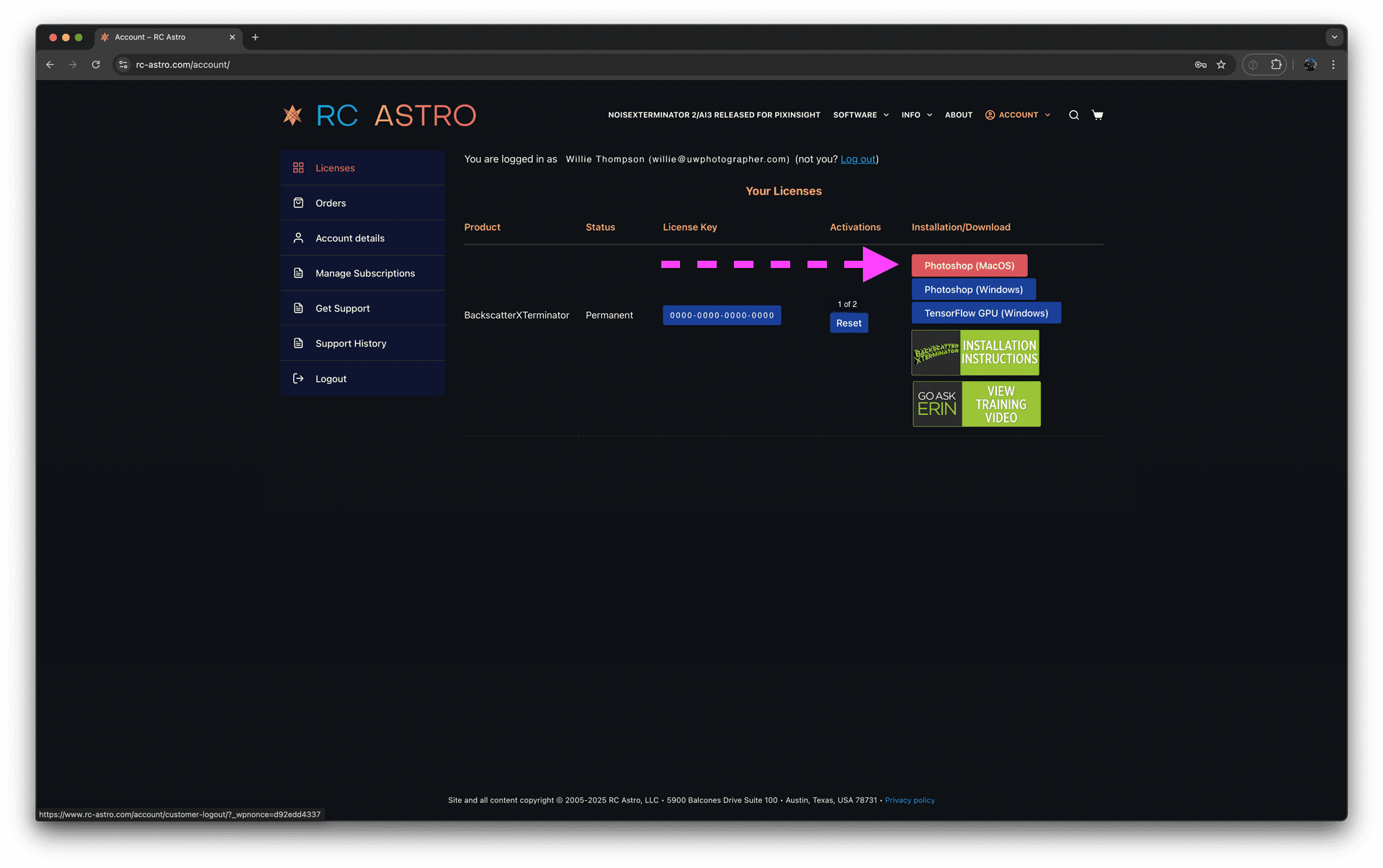The image size is (1383, 868).
Task: Open the shopping cart icon
Action: pos(1097,115)
